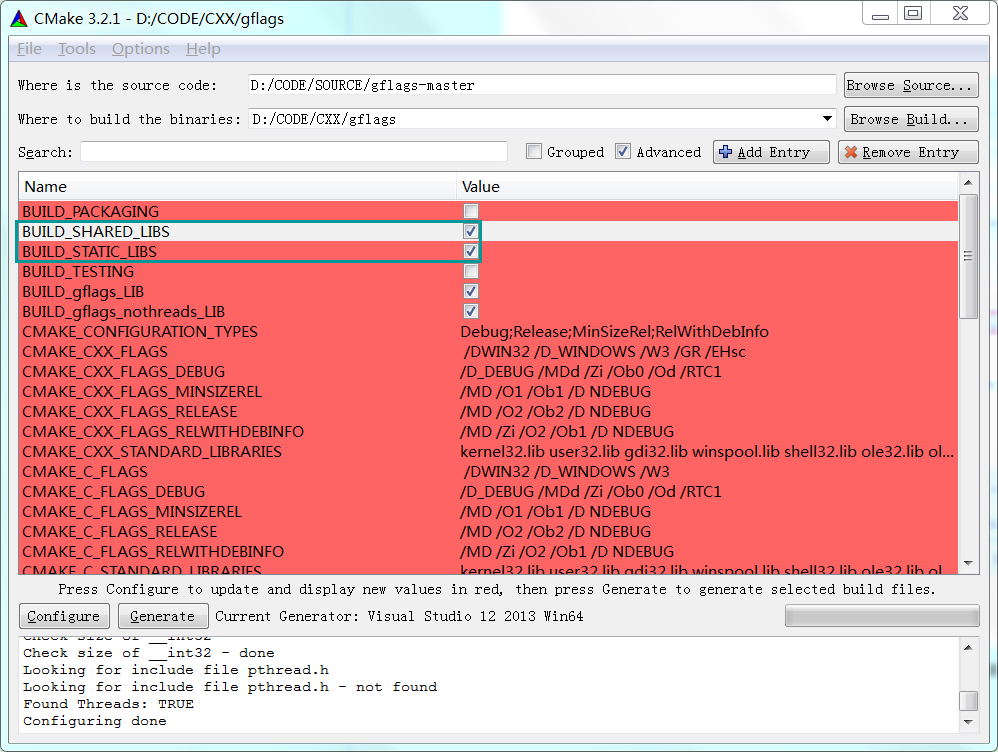Select the CMAKE_CXX_STANDARD_LIBRARIES entry name
Viewport: 998px width, 752px height.
152,451
